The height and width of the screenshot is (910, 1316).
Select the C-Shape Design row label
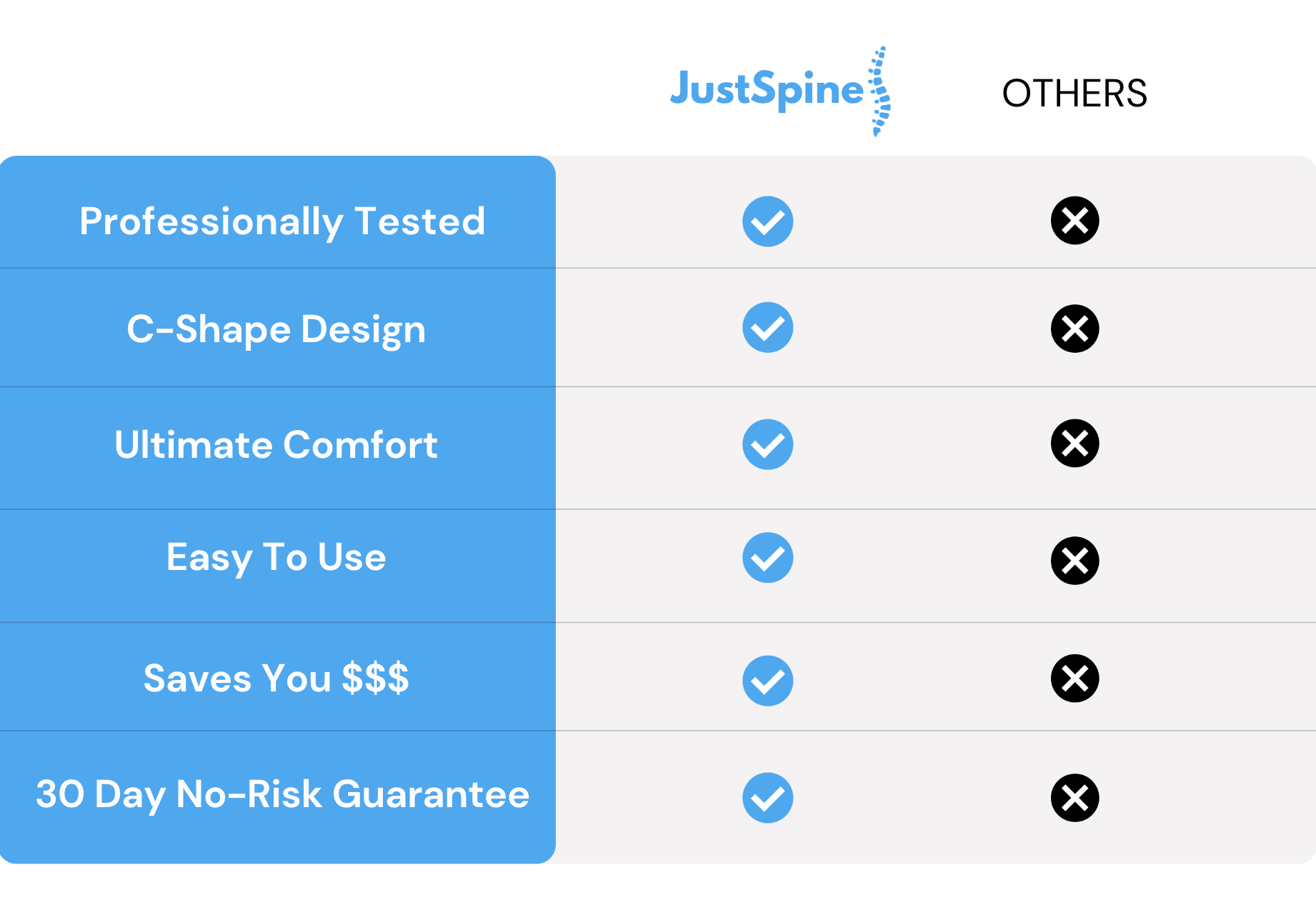pos(276,329)
